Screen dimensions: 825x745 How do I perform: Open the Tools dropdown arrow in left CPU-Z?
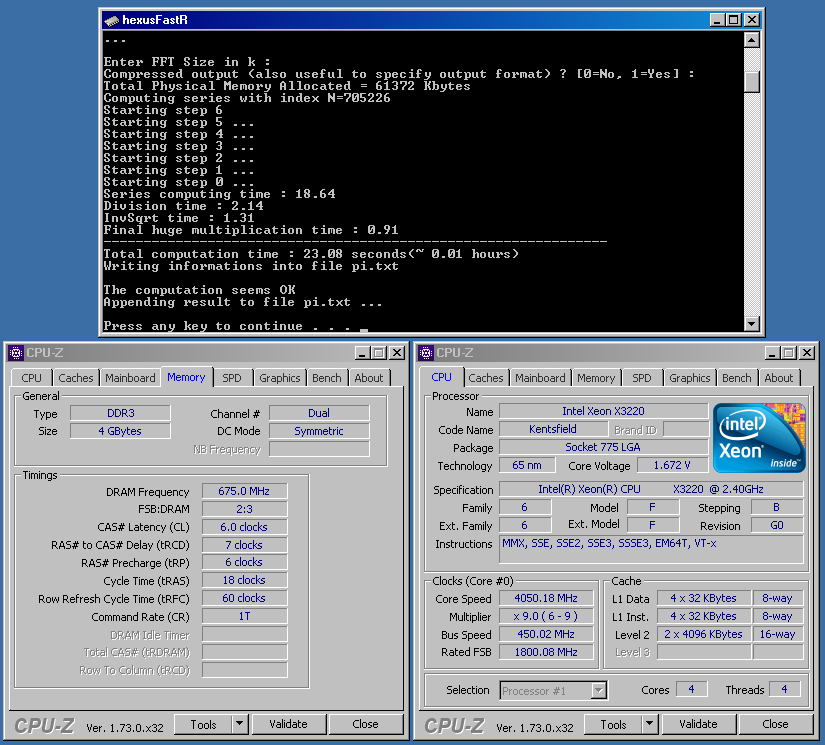239,724
